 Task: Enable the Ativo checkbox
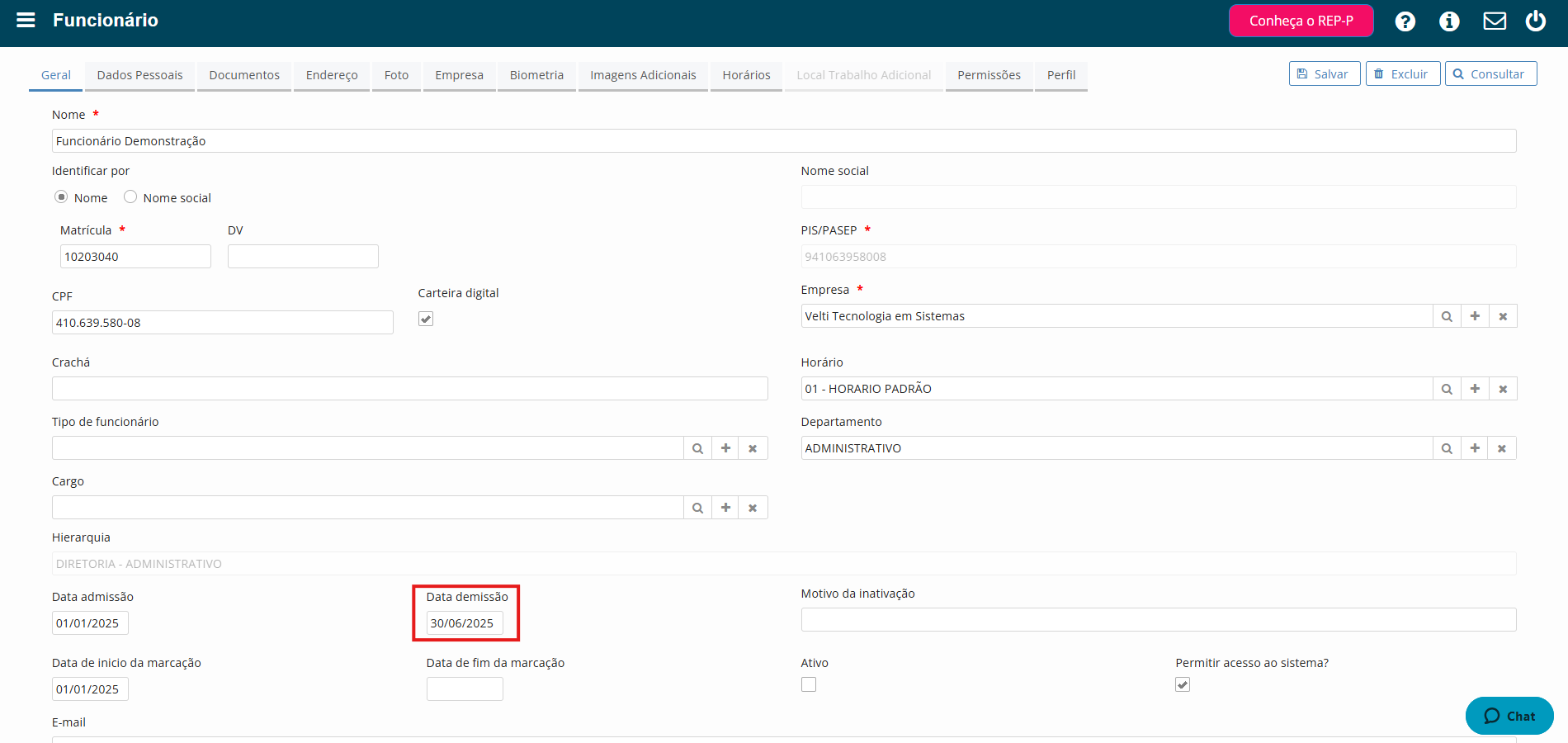[809, 684]
